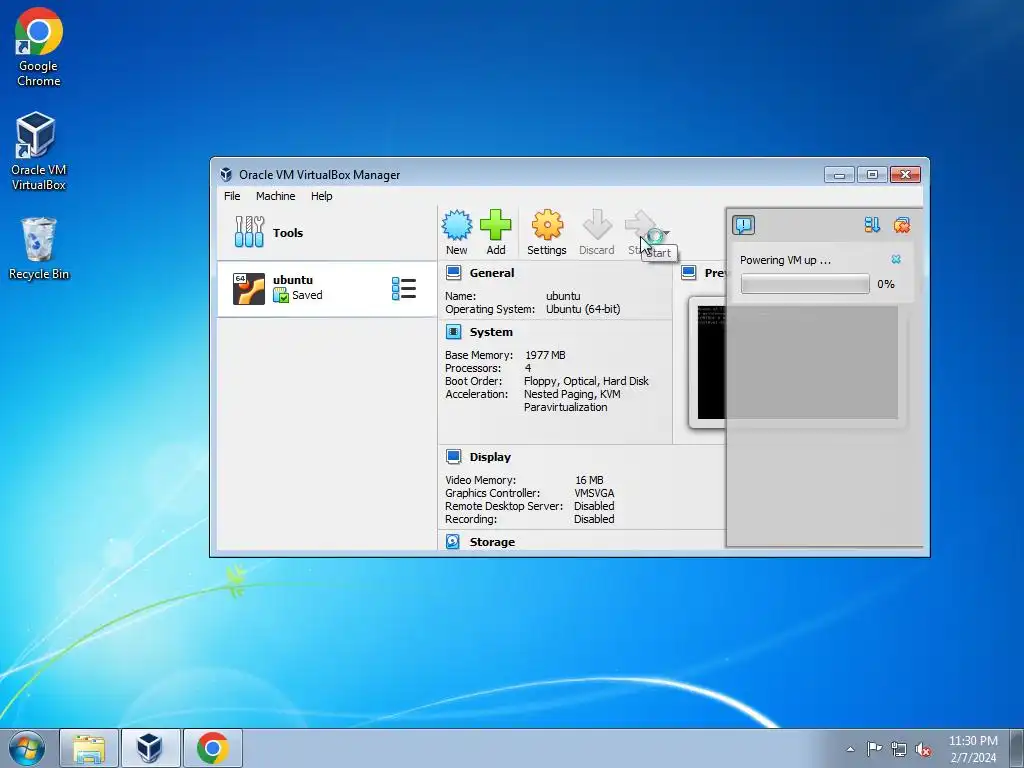Click the Powering VM up progress bar
1024x768 pixels.
[x=805, y=284]
